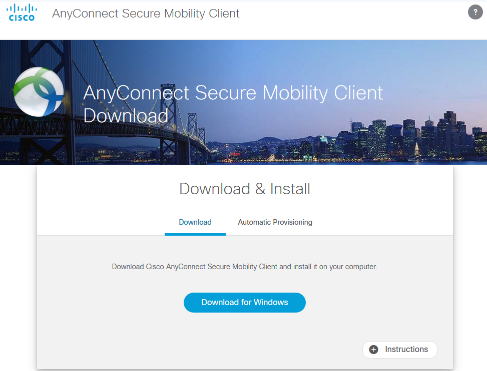The width and height of the screenshot is (487, 371).
Task: Open help via the question mark icon
Action: pyautogui.click(x=475, y=13)
